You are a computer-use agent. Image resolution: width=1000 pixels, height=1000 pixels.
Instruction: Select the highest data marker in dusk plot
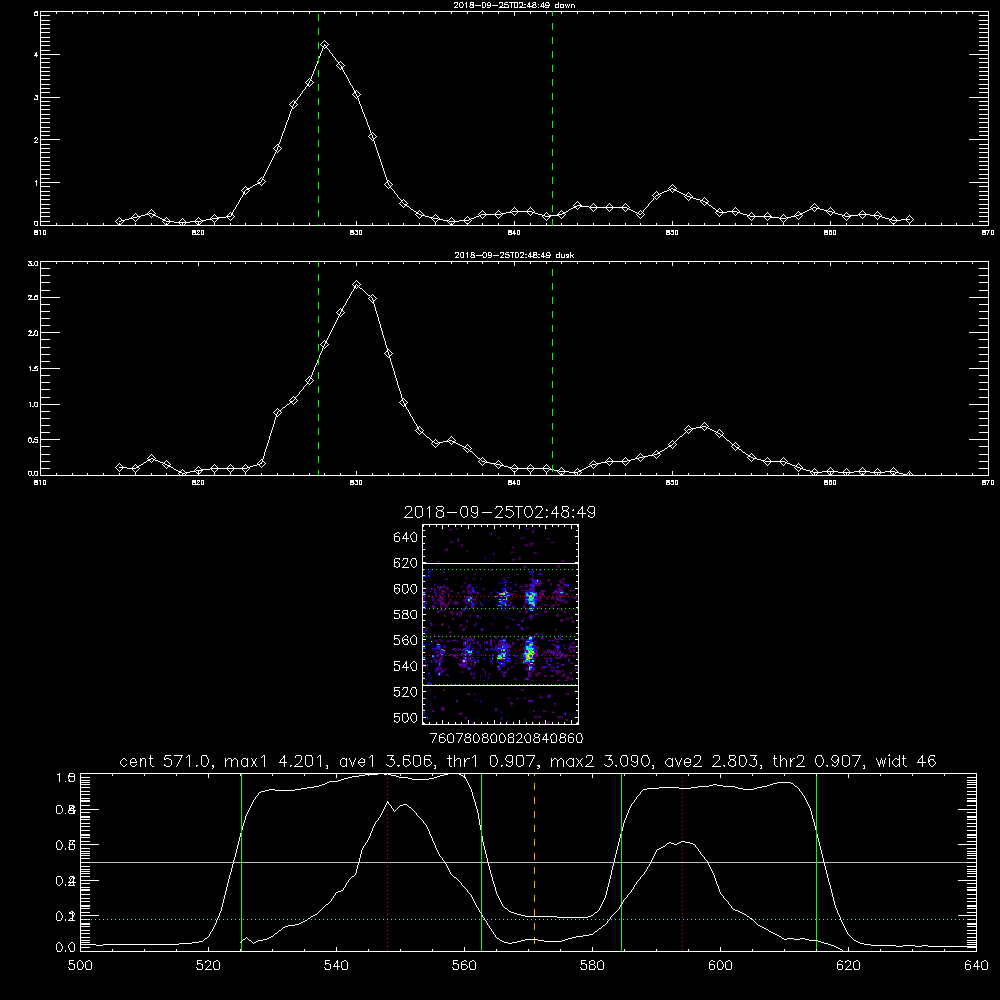coord(357,284)
